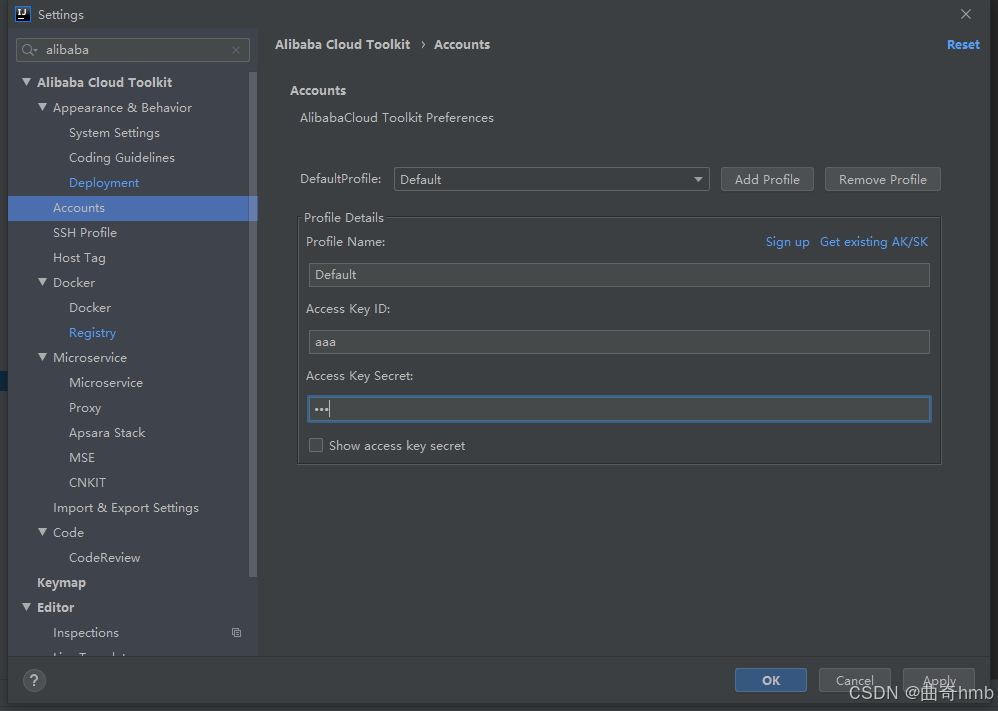Click the Cancel button

[x=854, y=680]
